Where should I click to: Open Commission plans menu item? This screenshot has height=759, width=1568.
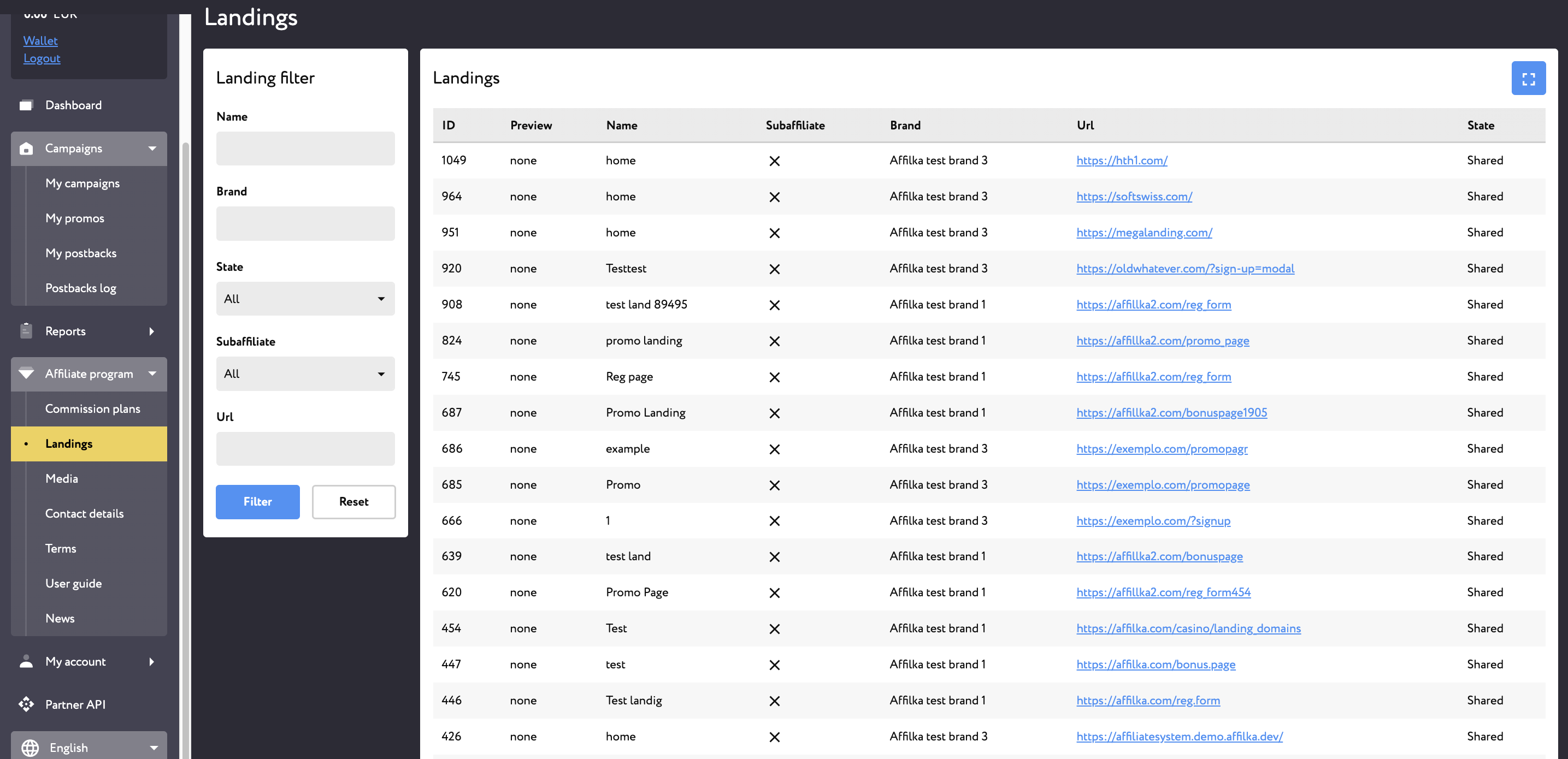92,408
